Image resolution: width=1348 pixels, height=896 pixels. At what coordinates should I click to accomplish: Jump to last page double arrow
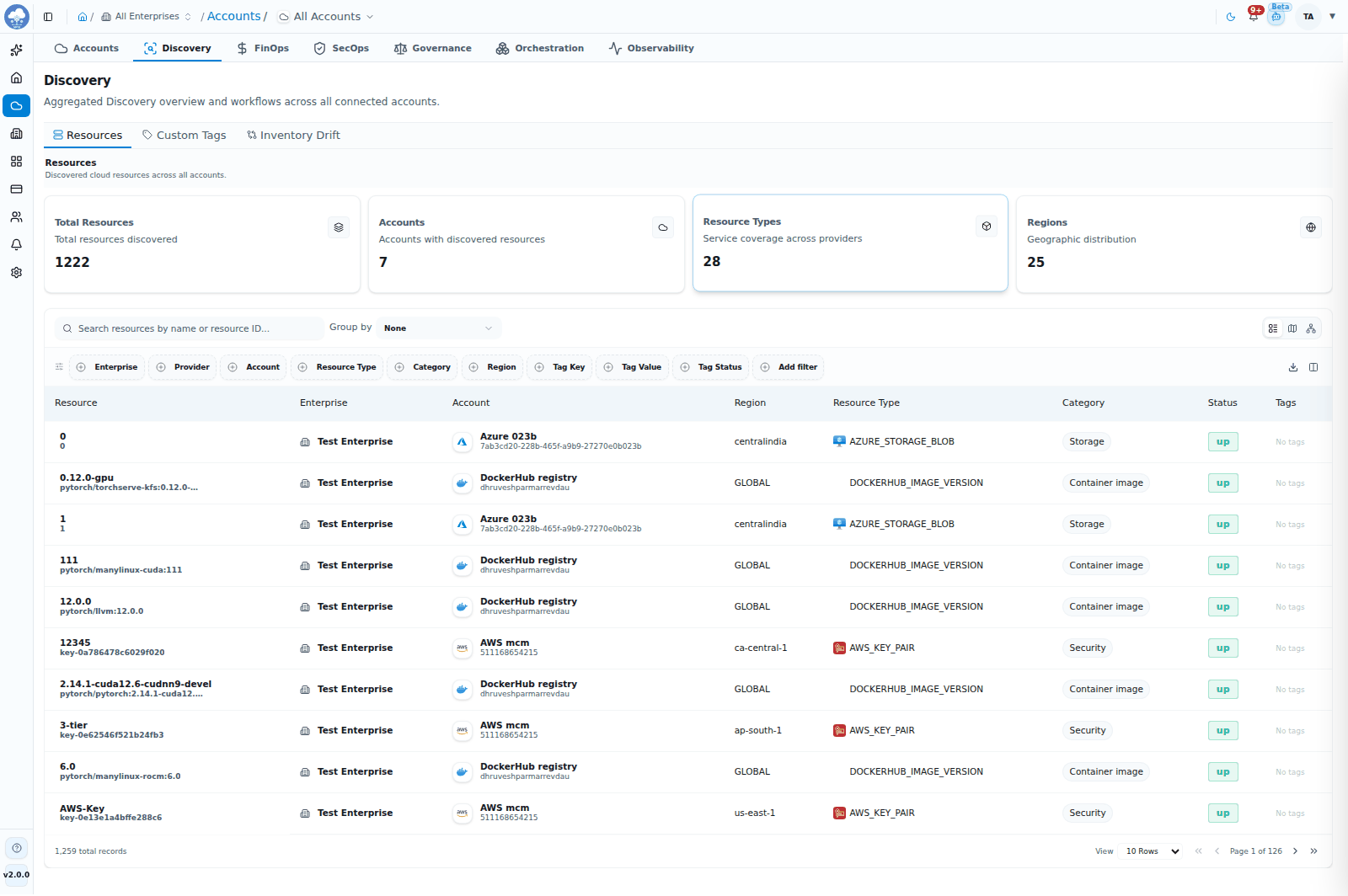pos(1313,851)
